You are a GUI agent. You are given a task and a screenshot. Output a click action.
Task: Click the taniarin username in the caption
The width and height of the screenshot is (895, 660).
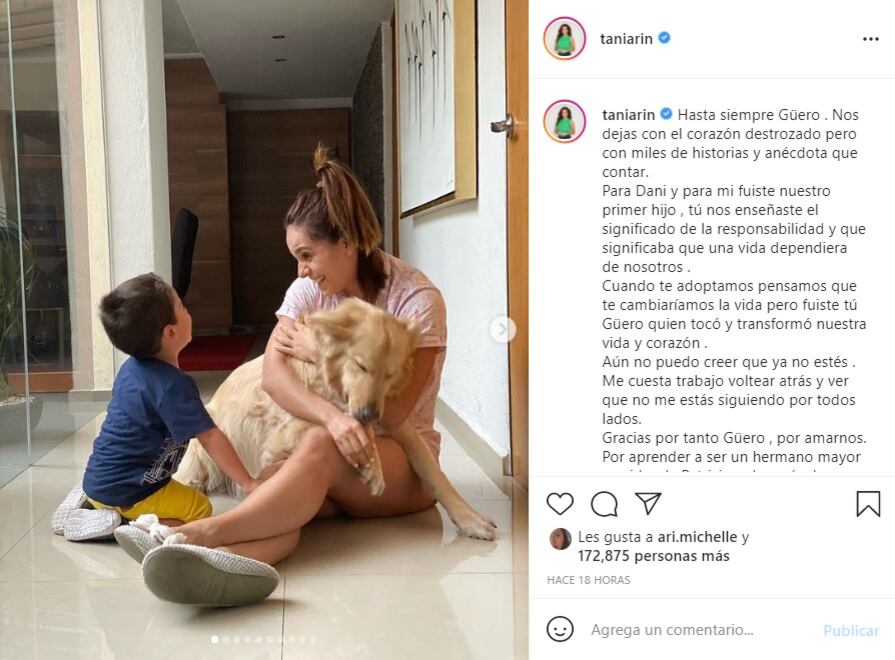628,115
